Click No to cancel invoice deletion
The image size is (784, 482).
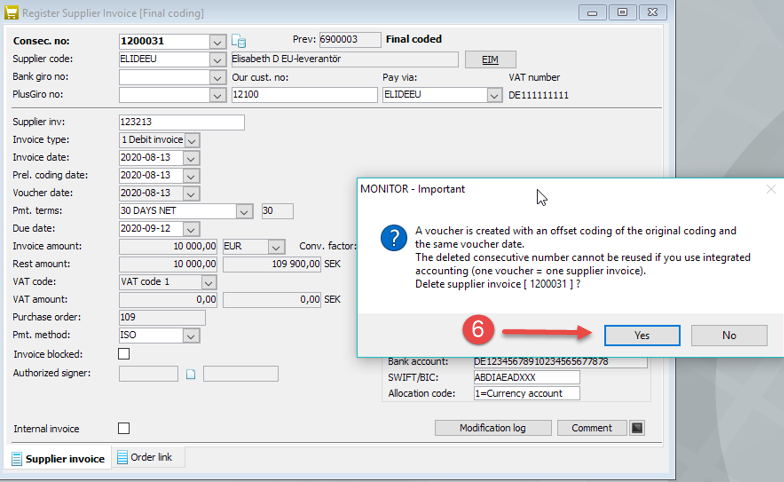[729, 336]
